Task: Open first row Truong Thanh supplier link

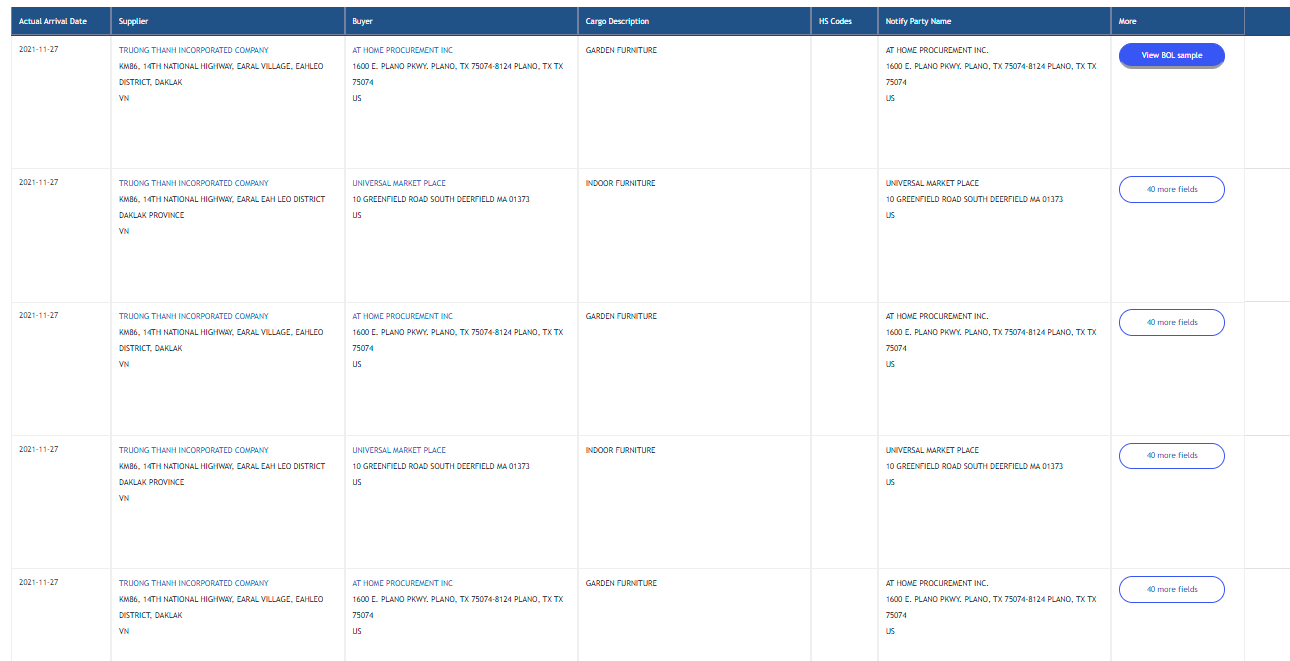Action: click(193, 50)
